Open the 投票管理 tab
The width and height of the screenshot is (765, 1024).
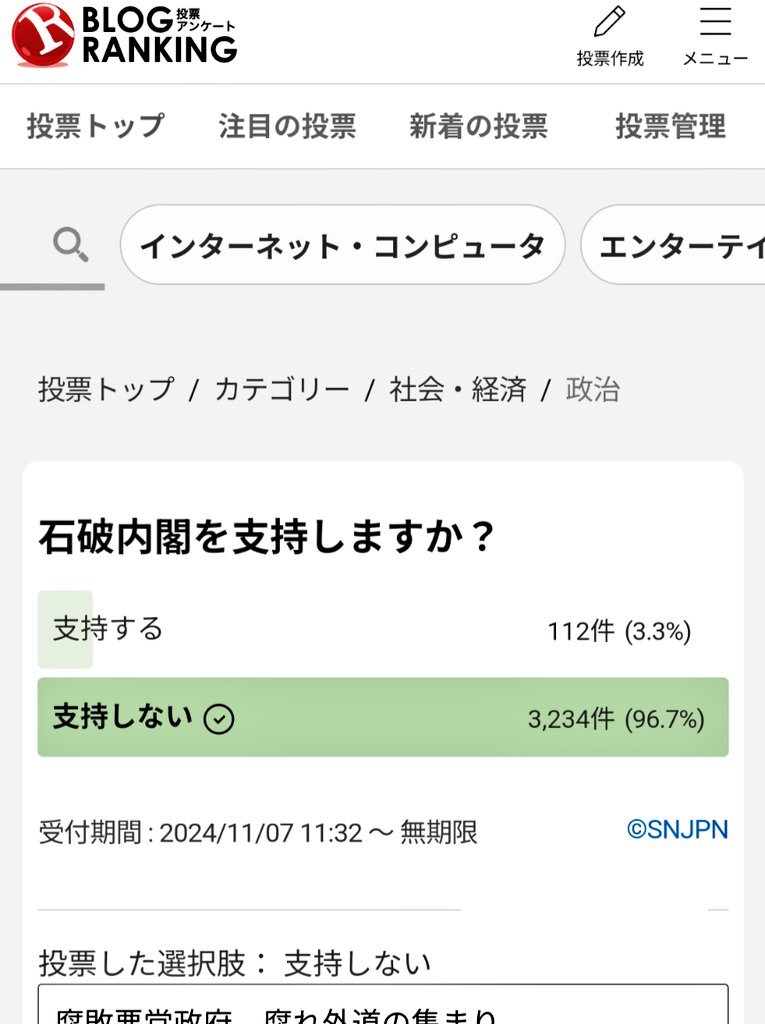tap(670, 127)
